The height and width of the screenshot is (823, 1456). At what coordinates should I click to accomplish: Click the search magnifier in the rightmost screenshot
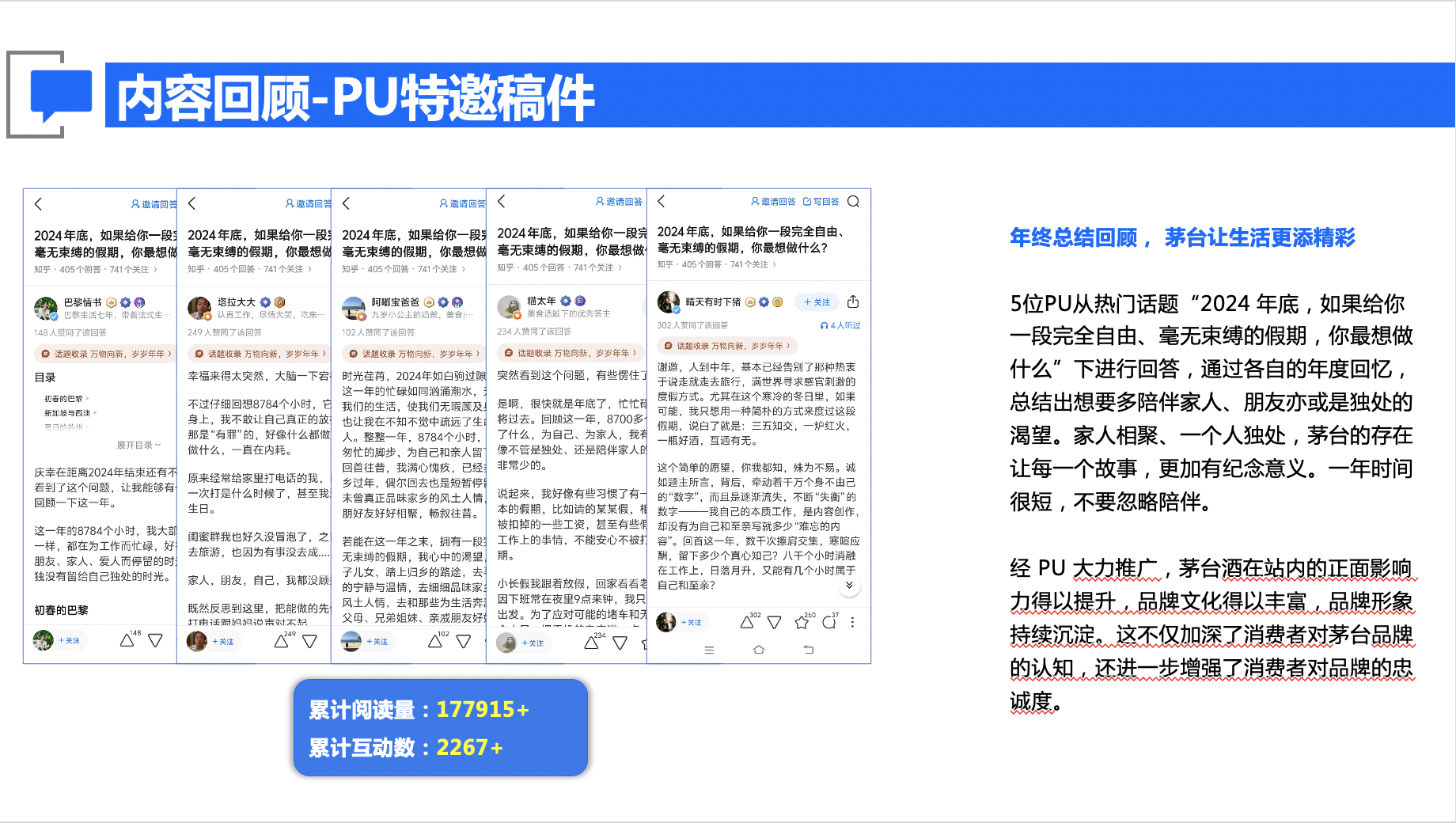[x=853, y=202]
